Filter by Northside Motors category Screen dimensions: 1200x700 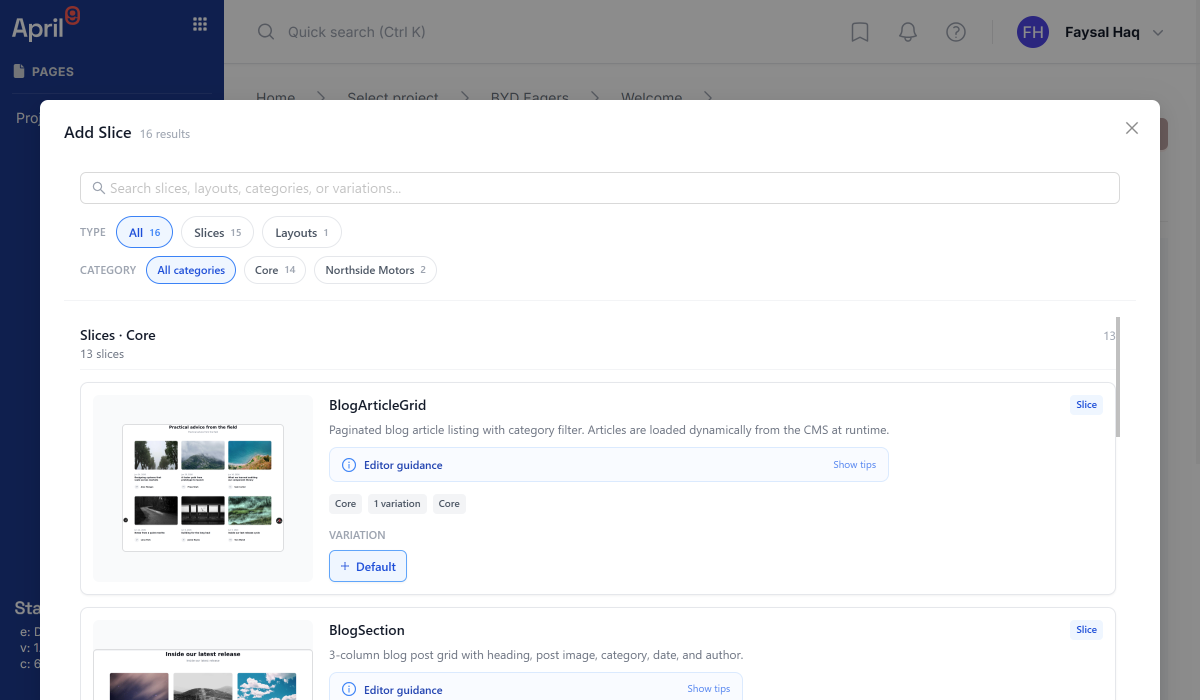375,270
